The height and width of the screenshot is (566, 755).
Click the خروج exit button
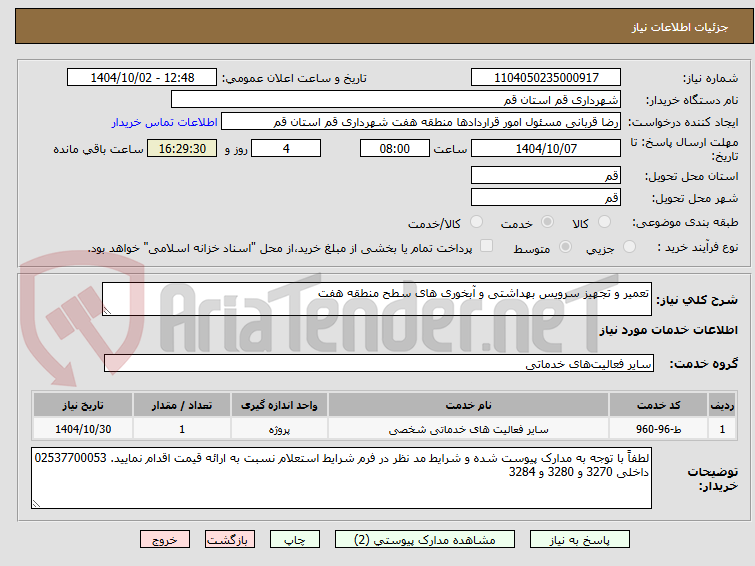point(165,540)
